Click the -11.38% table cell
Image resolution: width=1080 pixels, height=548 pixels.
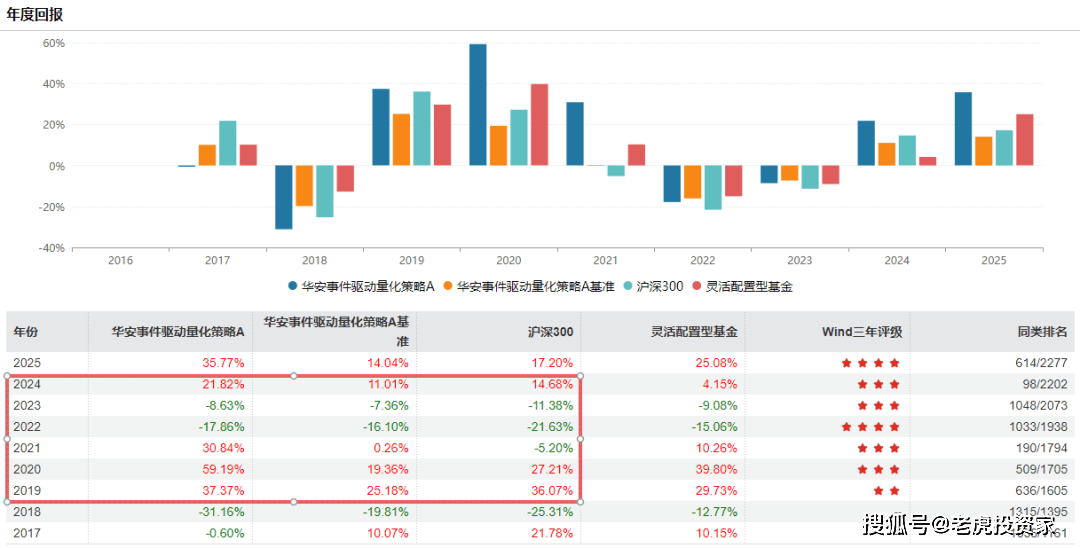coord(550,405)
